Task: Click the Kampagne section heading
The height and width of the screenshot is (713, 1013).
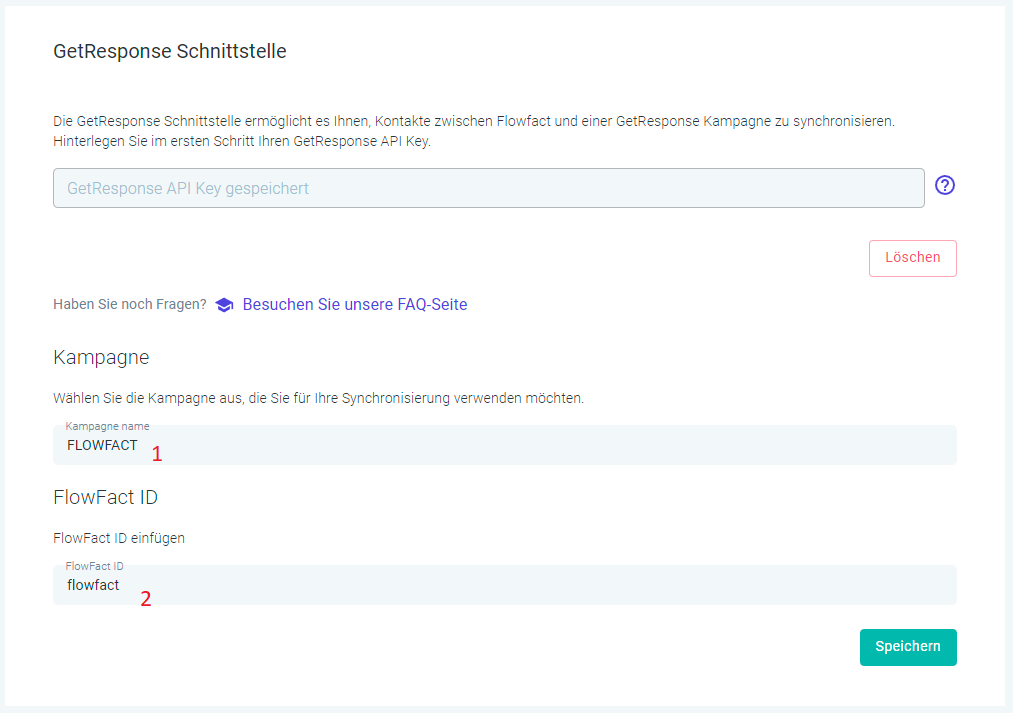Action: (x=101, y=357)
